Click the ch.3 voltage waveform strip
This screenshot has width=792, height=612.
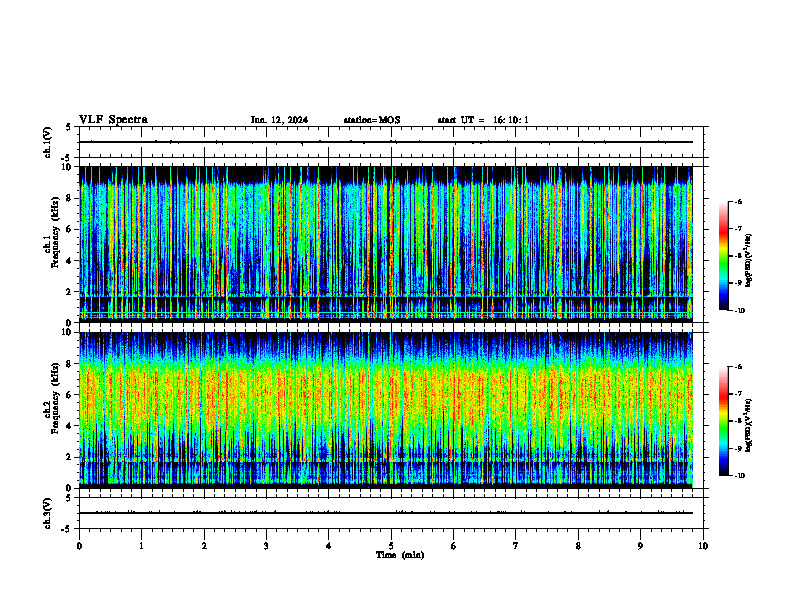(x=391, y=513)
